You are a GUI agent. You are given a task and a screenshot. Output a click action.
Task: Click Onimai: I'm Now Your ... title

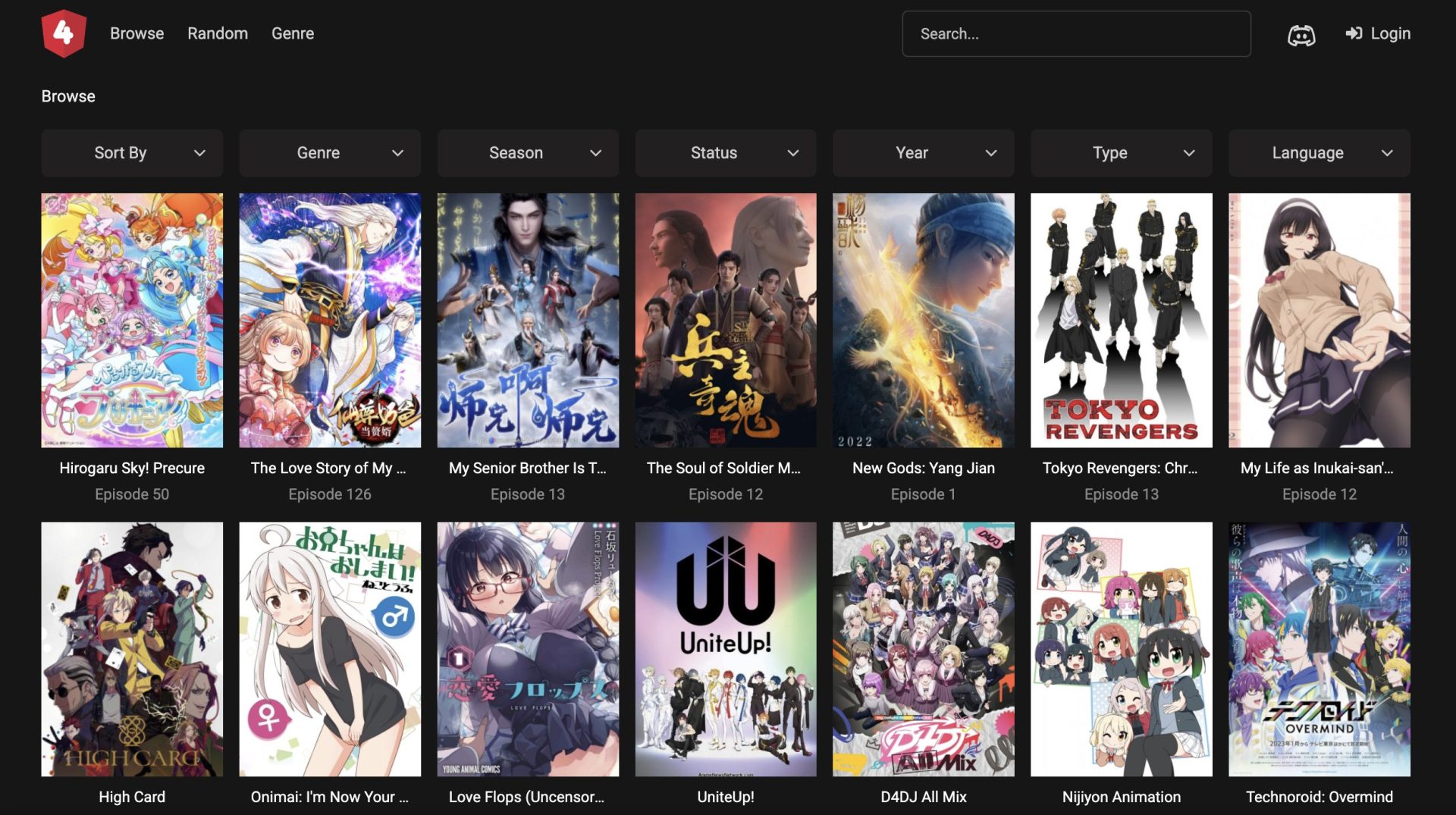coord(330,797)
